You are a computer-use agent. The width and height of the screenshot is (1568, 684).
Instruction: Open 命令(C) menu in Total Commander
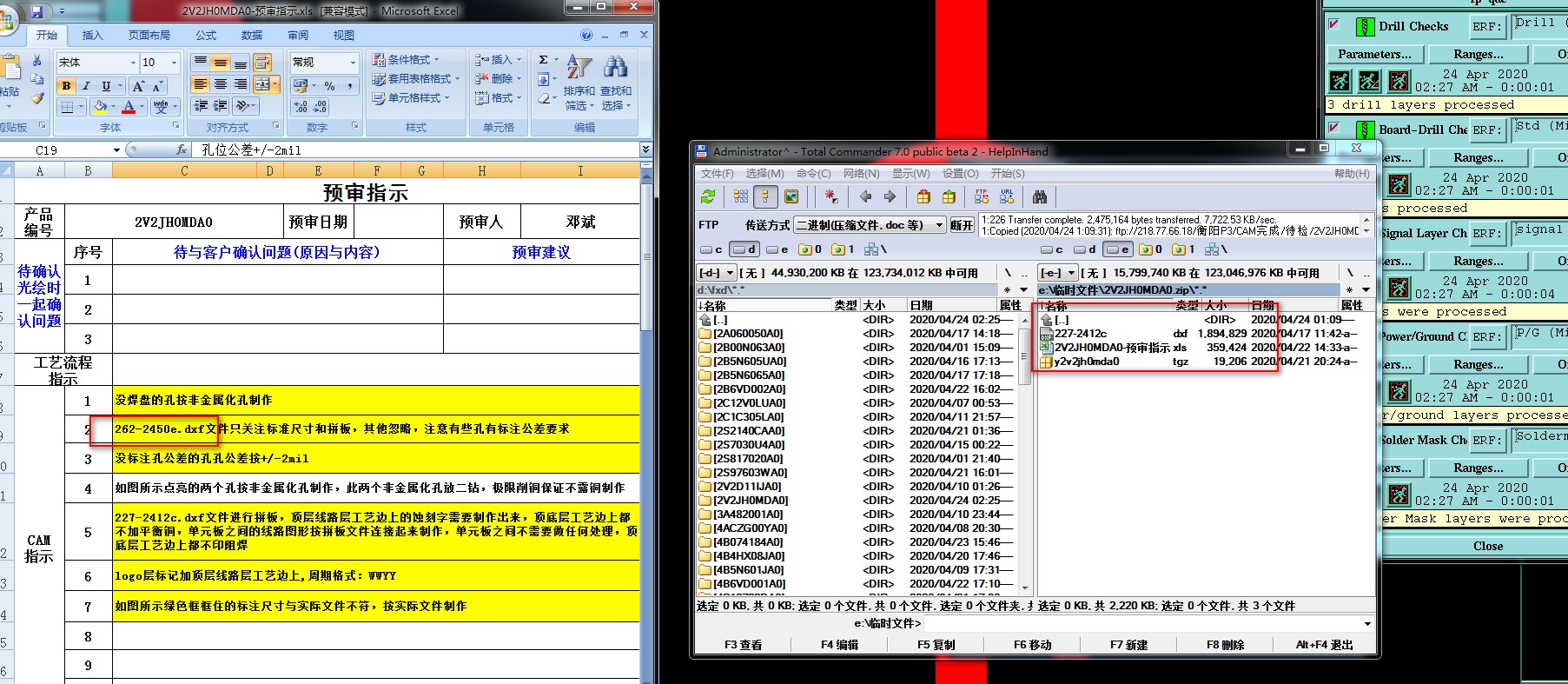click(x=814, y=174)
